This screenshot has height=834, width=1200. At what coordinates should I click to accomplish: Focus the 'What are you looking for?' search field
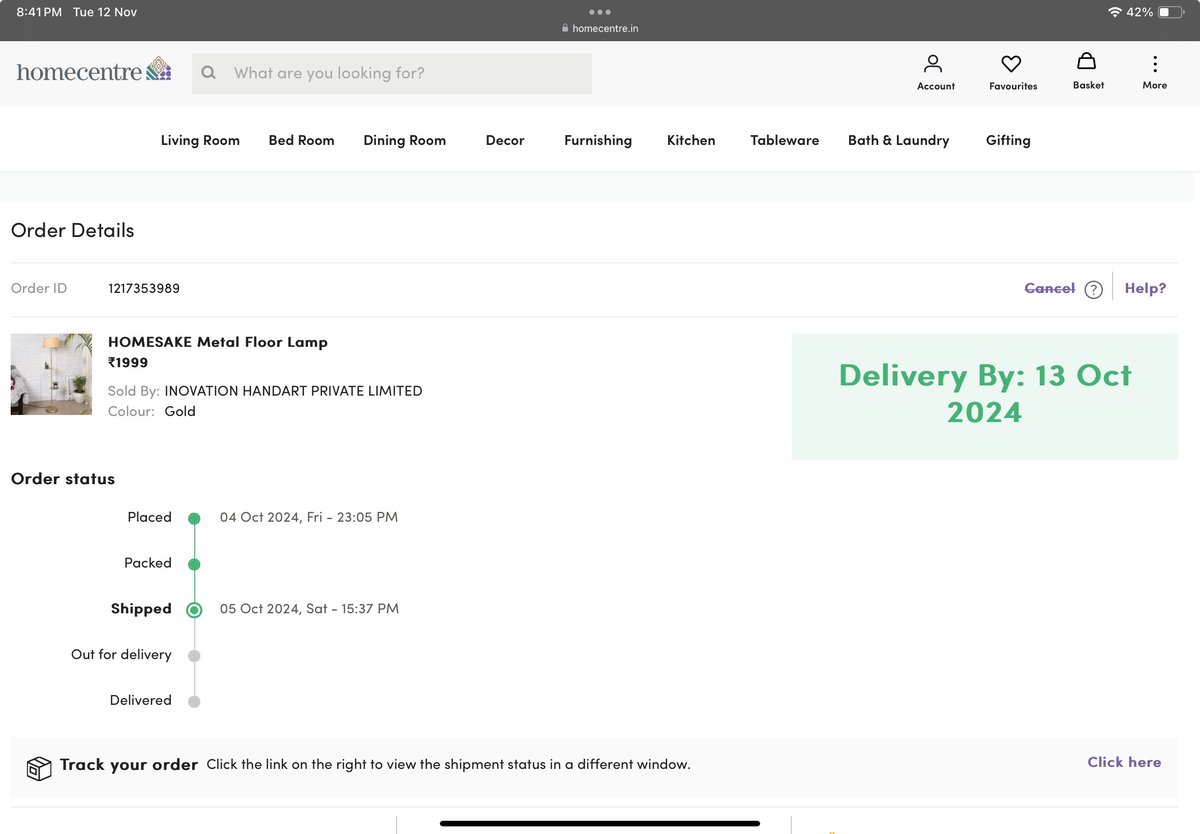coord(392,73)
